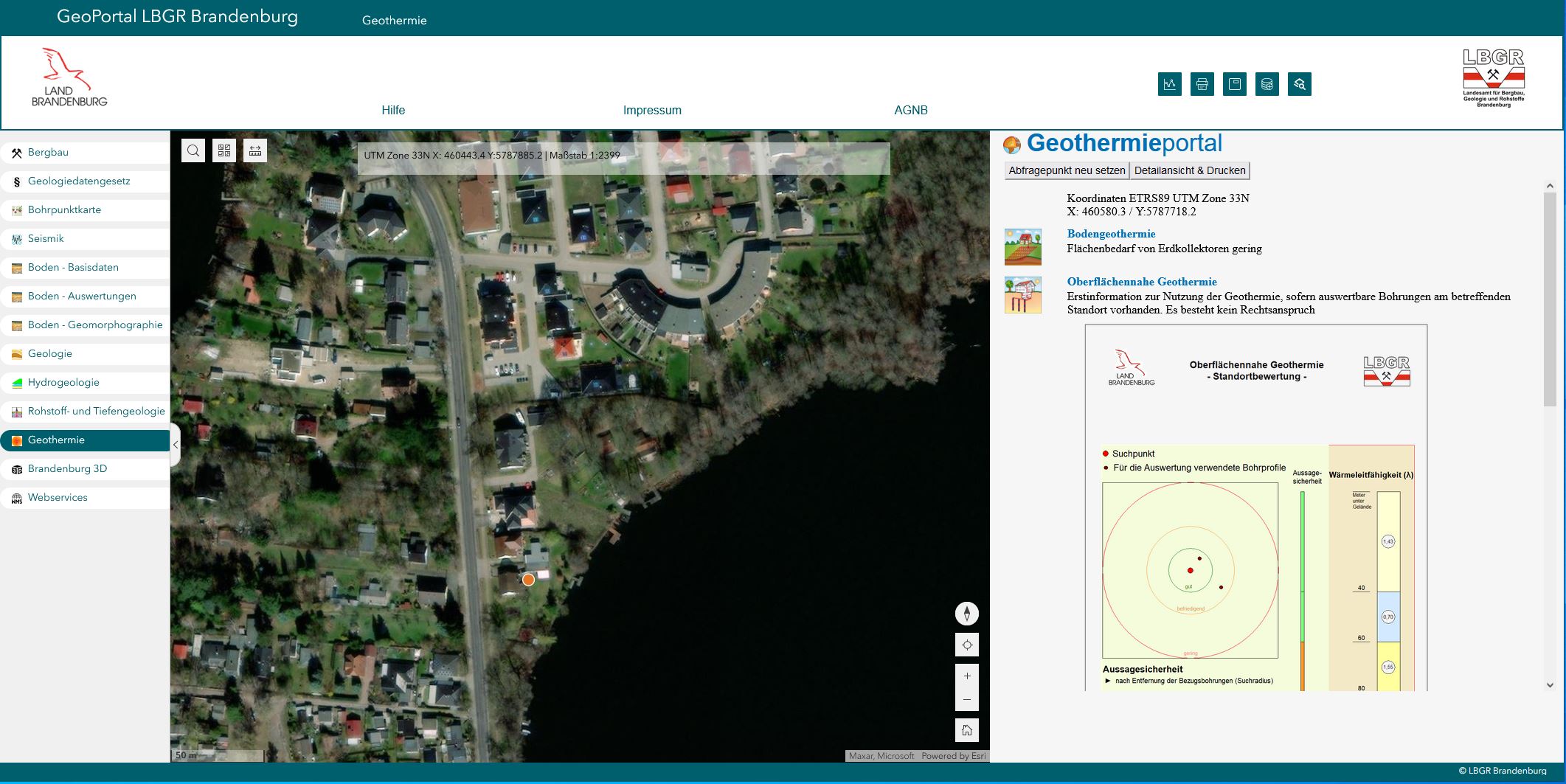Click the Standortbewertung report thumbnail
The image size is (1566, 784).
pos(1256,507)
